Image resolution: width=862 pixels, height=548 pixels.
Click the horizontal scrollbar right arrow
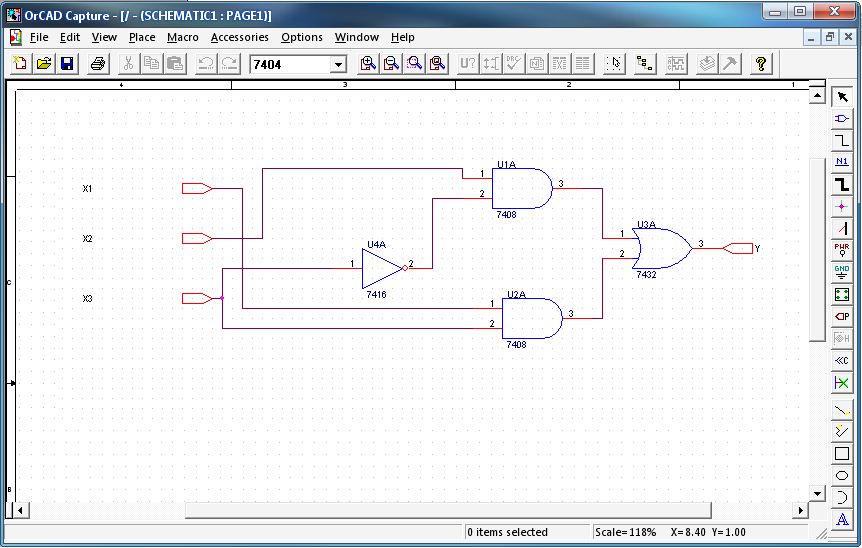click(799, 510)
